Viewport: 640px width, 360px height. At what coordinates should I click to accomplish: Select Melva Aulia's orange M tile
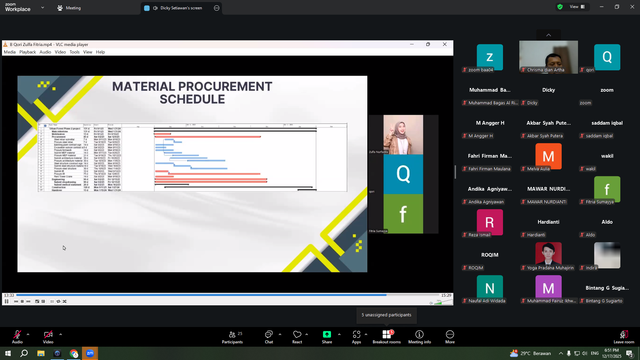tap(548, 156)
